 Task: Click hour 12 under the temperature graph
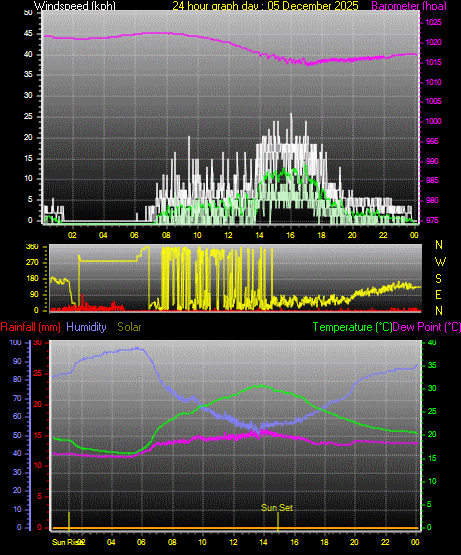click(x=233, y=542)
